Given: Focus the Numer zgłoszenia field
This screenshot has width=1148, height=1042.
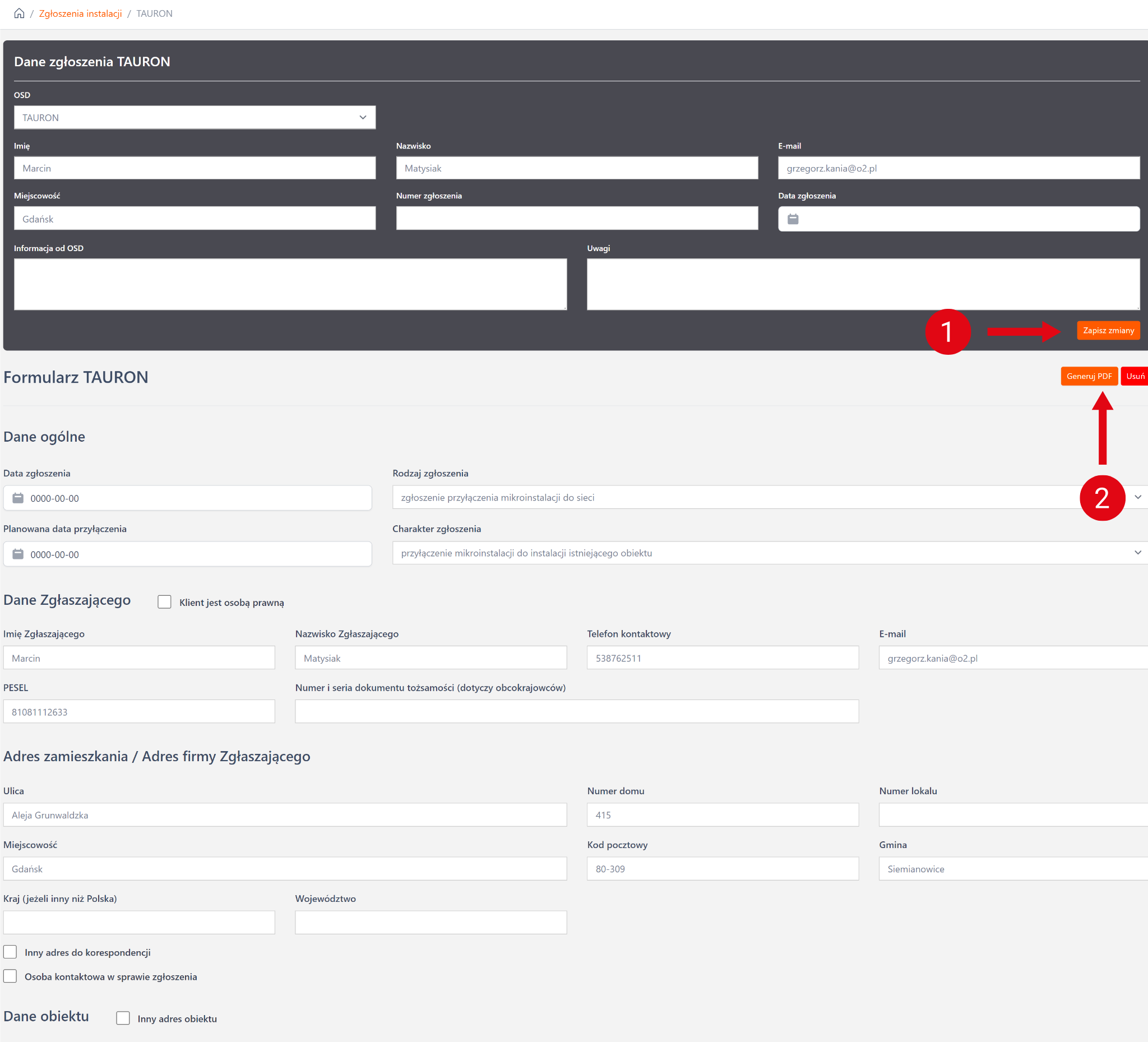Looking at the screenshot, I should coord(576,218).
